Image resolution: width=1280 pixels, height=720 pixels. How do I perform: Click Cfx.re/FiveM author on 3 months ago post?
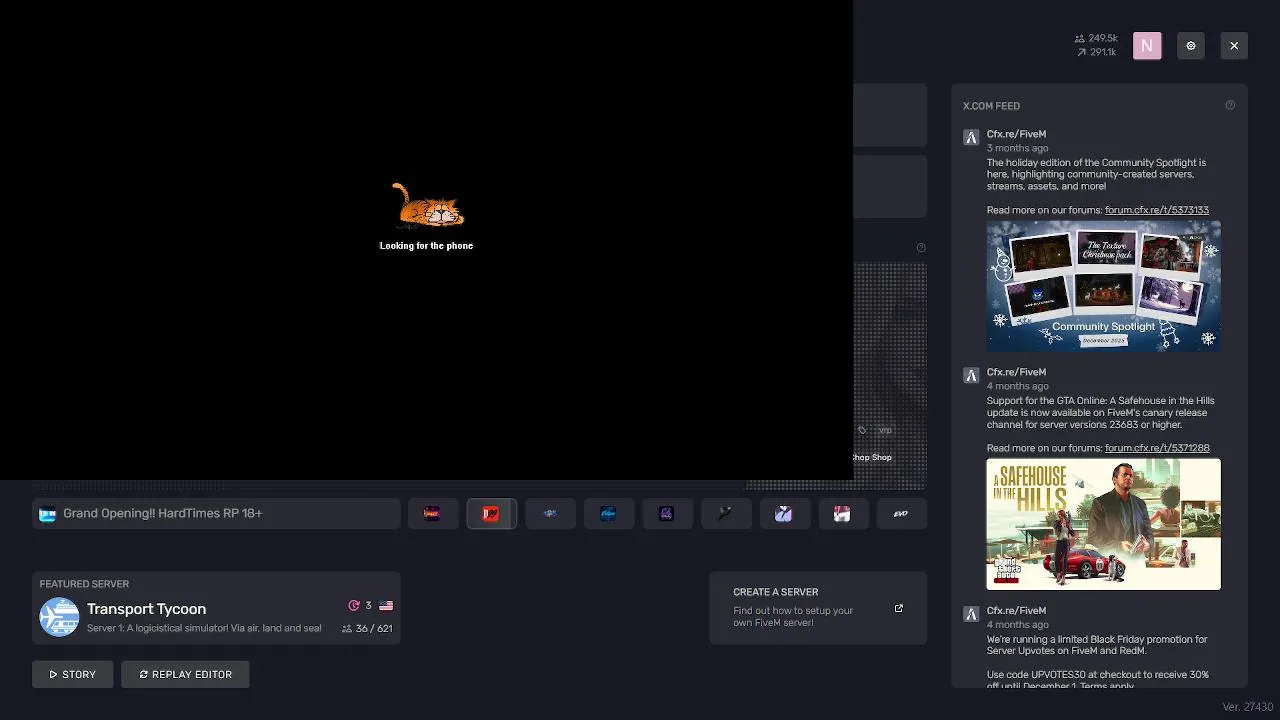1016,134
